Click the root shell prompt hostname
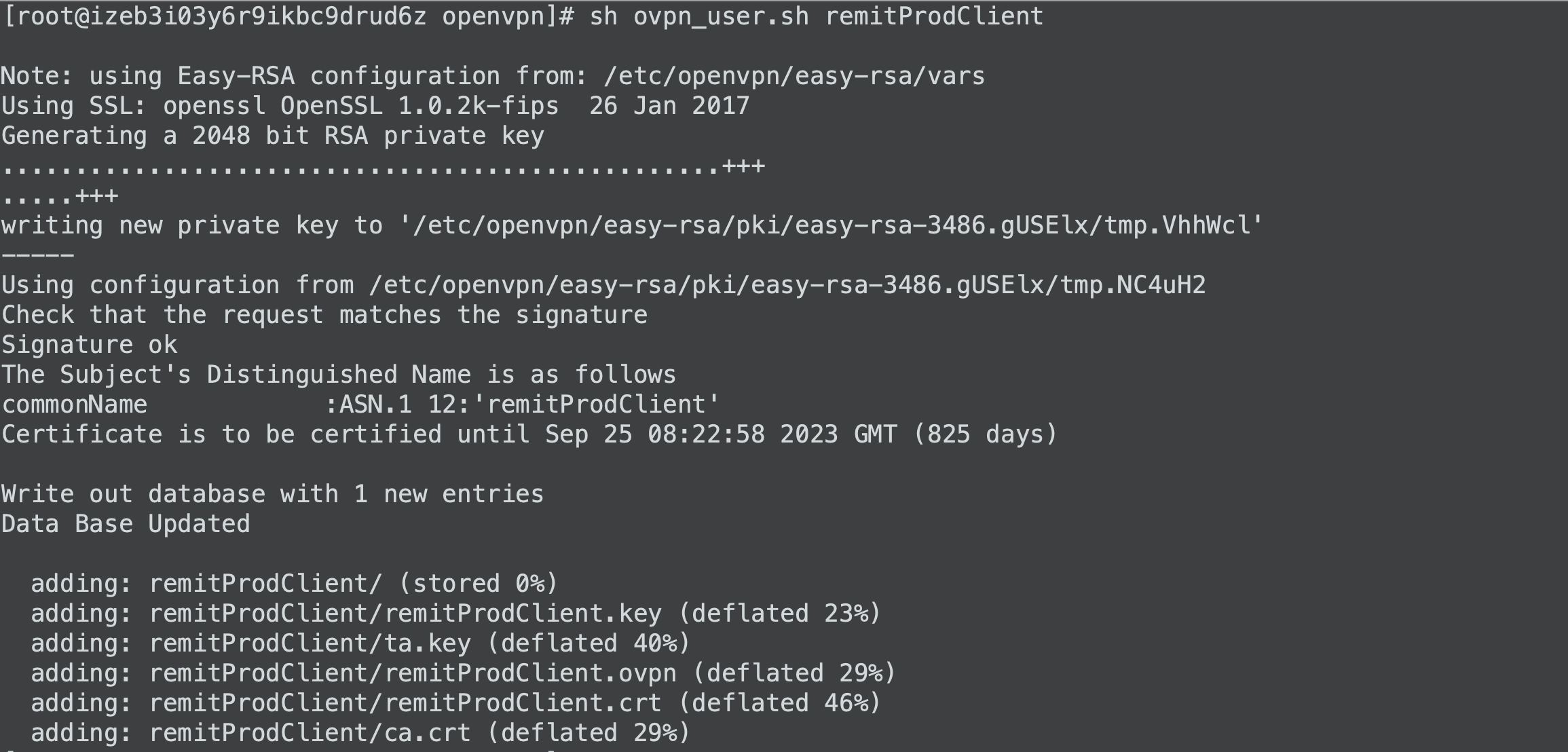Image resolution: width=1568 pixels, height=752 pixels. (x=259, y=16)
